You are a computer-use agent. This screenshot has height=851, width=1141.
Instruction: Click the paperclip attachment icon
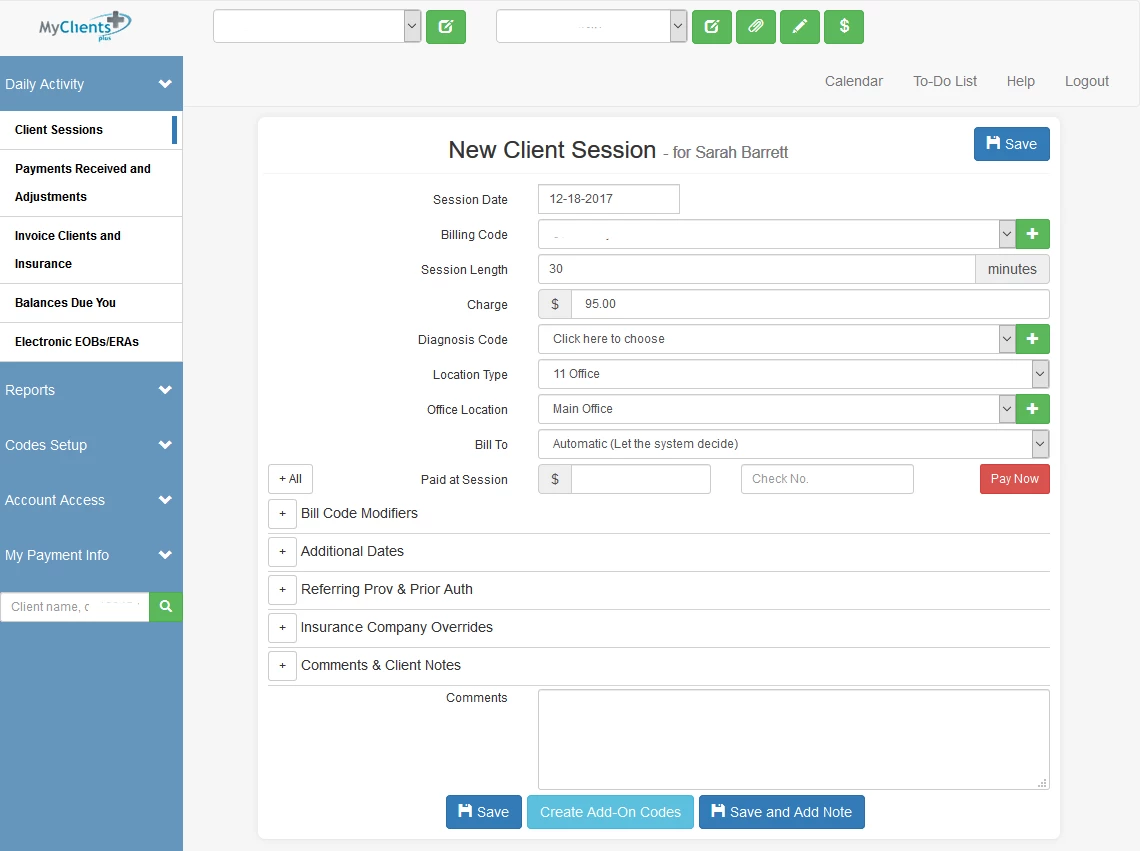[x=756, y=27]
